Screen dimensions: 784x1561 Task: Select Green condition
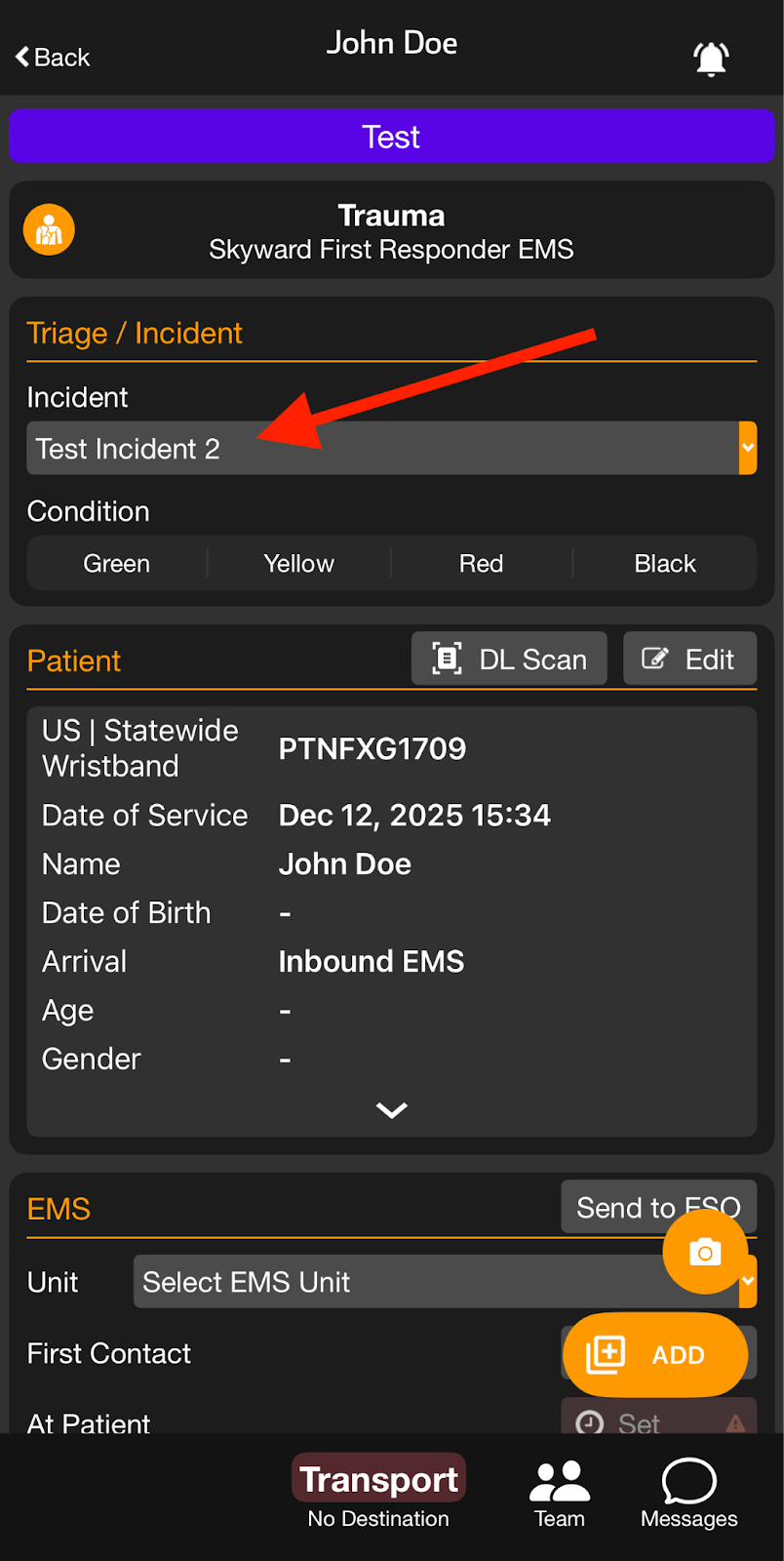pyautogui.click(x=117, y=564)
